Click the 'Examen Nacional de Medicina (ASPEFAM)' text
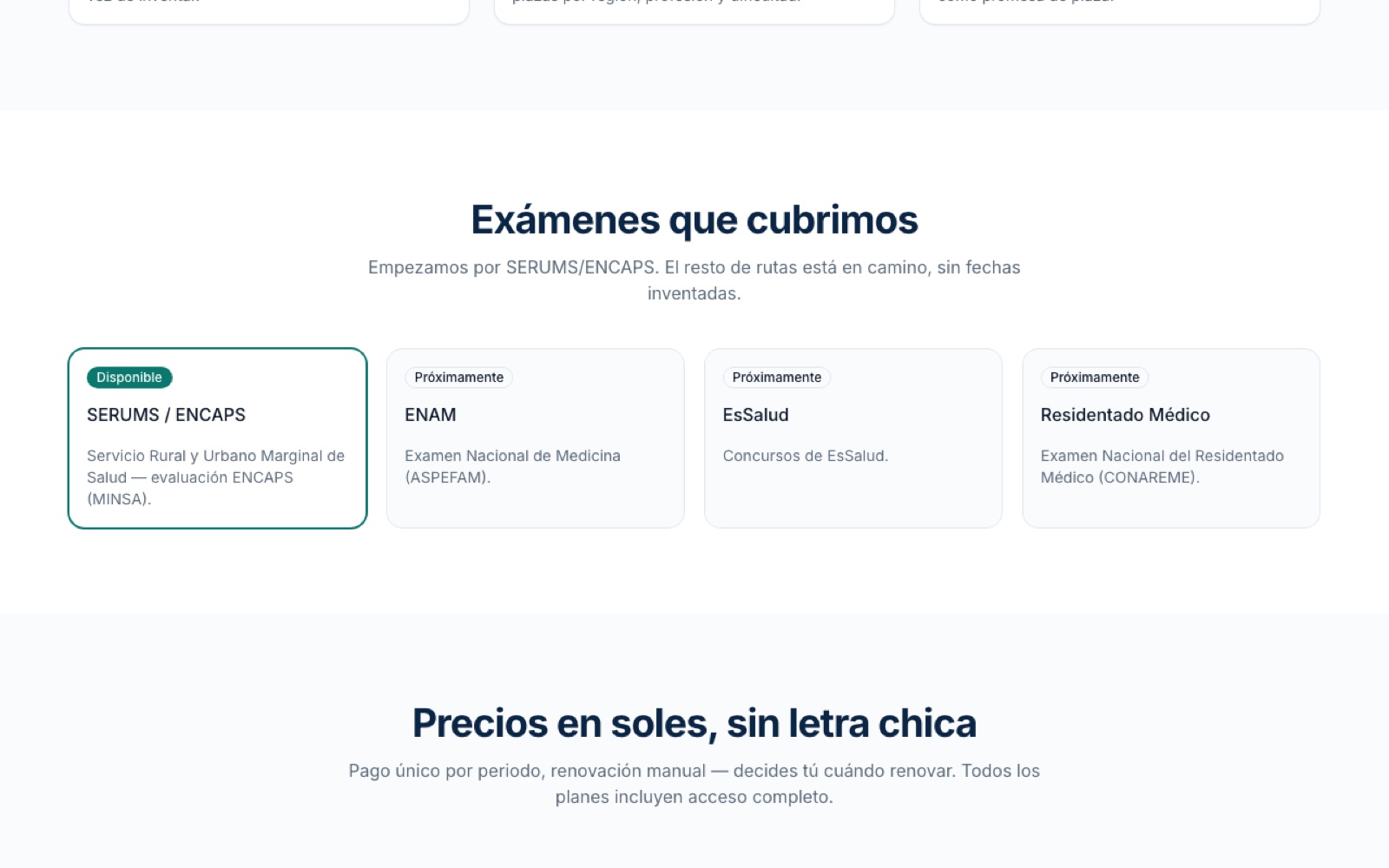Viewport: 1389px width, 868px height. point(512,466)
